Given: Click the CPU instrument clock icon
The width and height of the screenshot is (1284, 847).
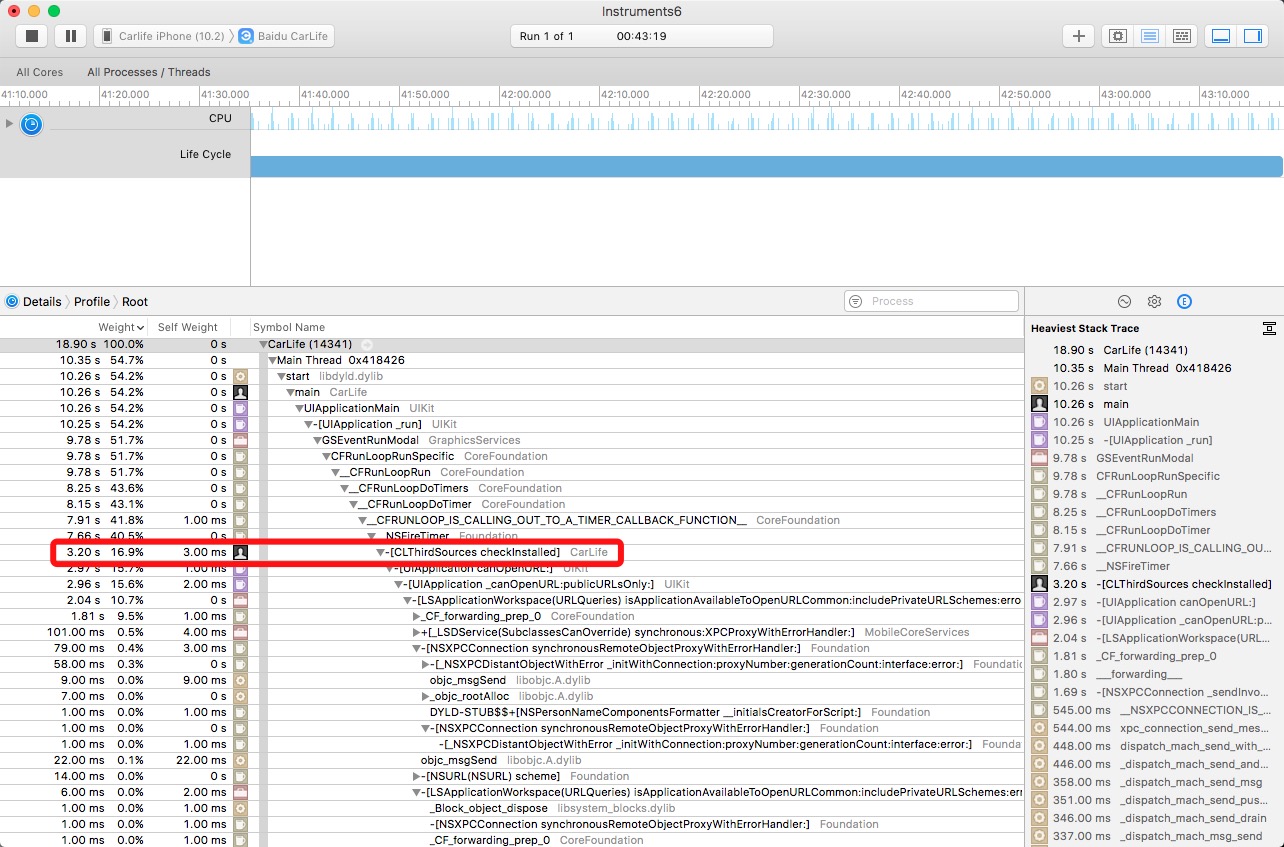Looking at the screenshot, I should click(32, 124).
